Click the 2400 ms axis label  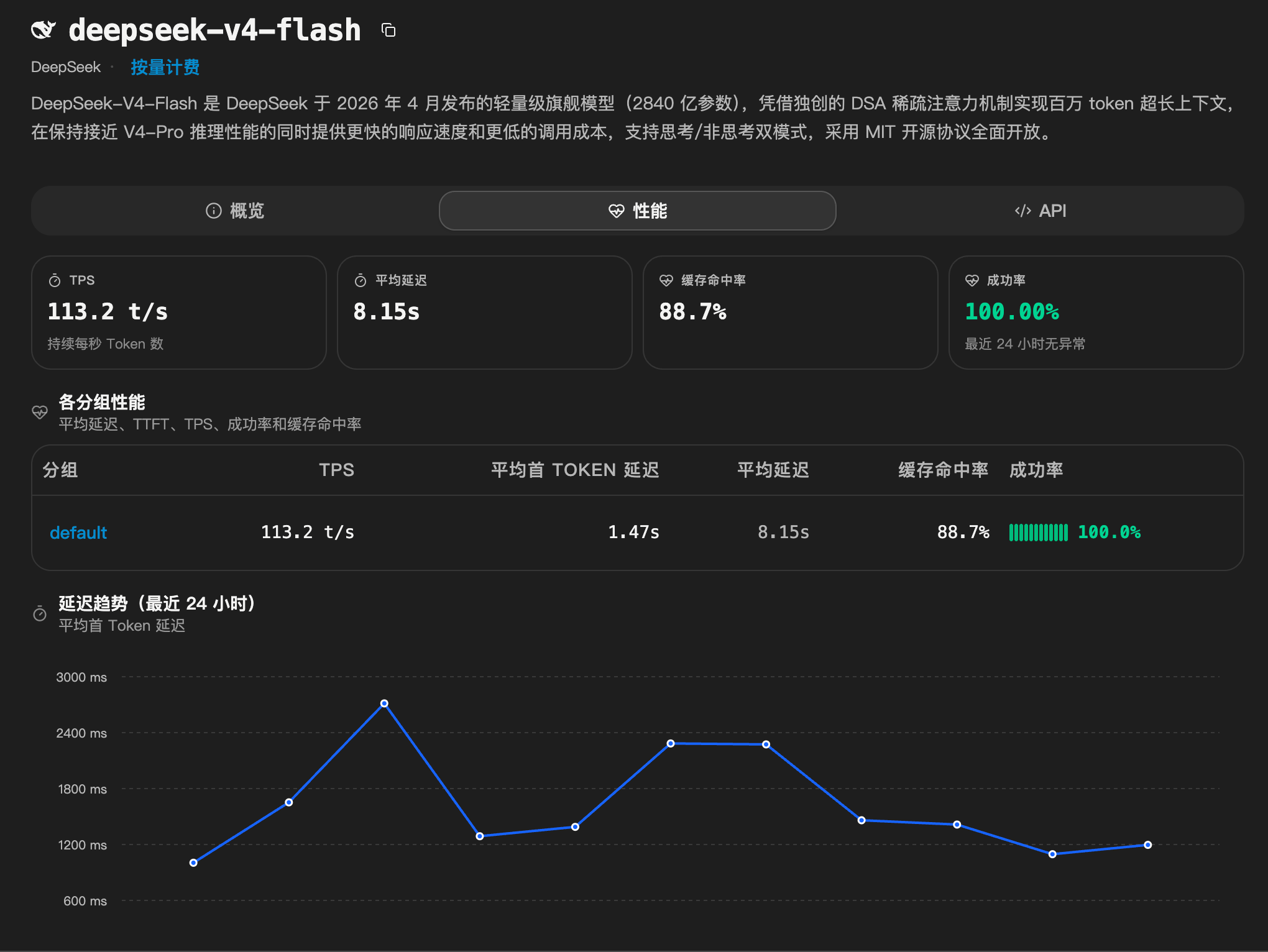pyautogui.click(x=81, y=733)
